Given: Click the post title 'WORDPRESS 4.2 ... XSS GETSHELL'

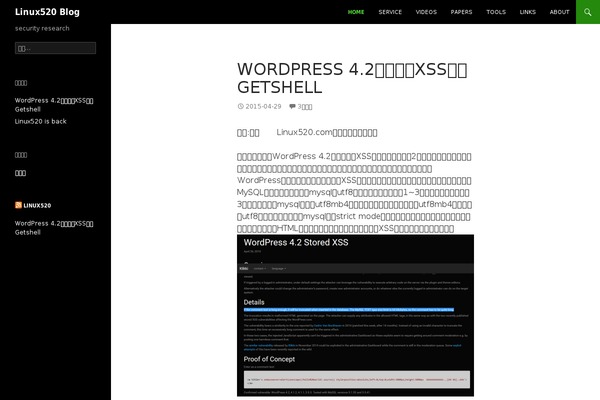Looking at the screenshot, I should point(352,78).
